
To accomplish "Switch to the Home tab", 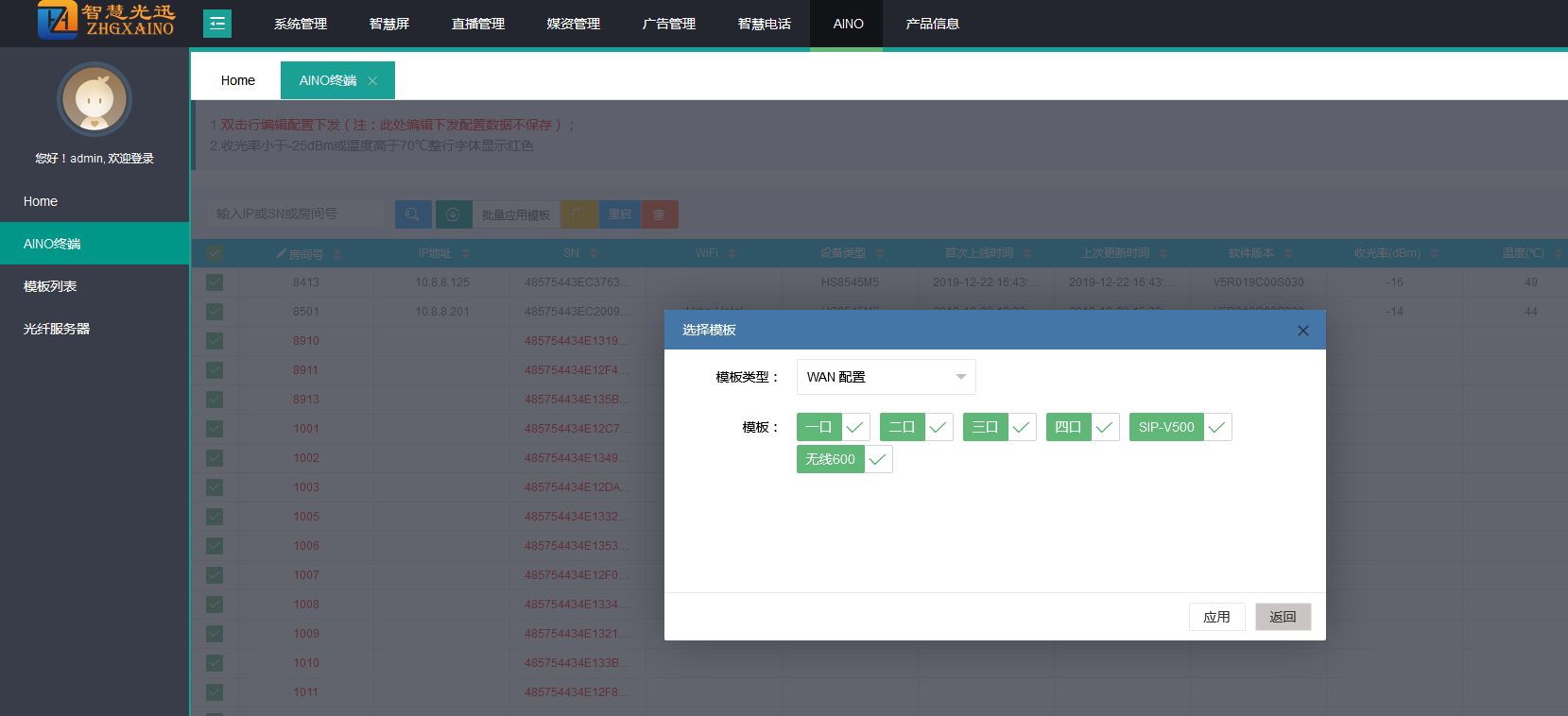I will point(238,81).
